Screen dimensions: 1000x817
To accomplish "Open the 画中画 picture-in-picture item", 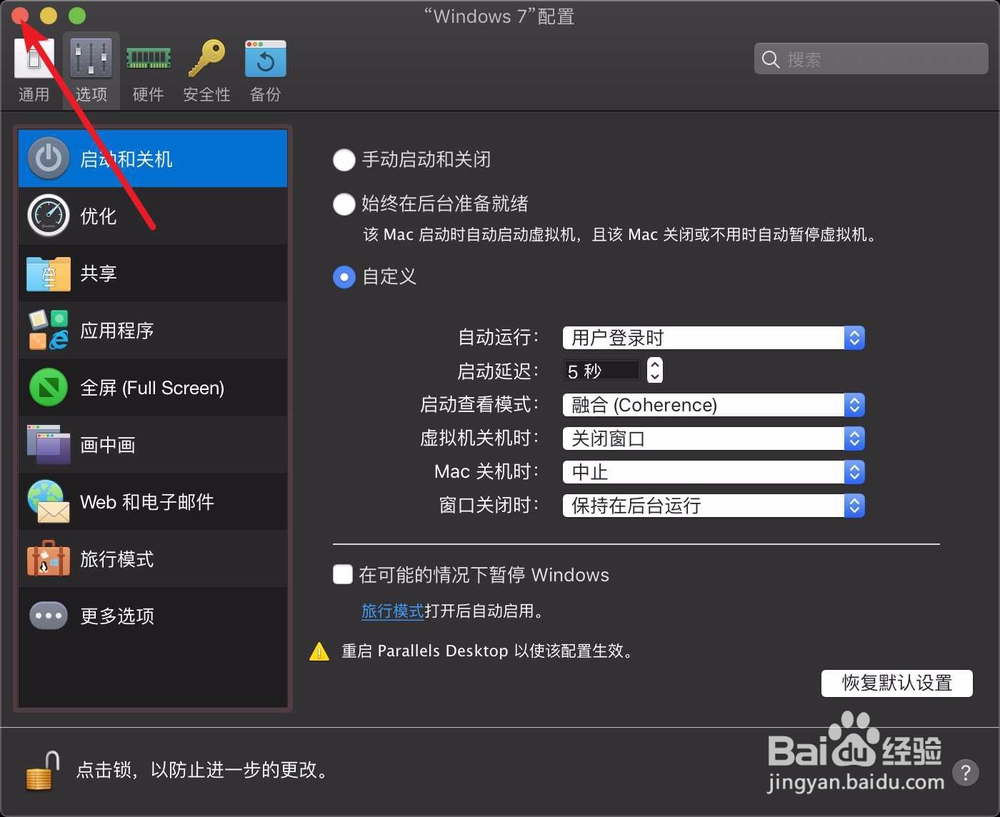I will pos(152,445).
